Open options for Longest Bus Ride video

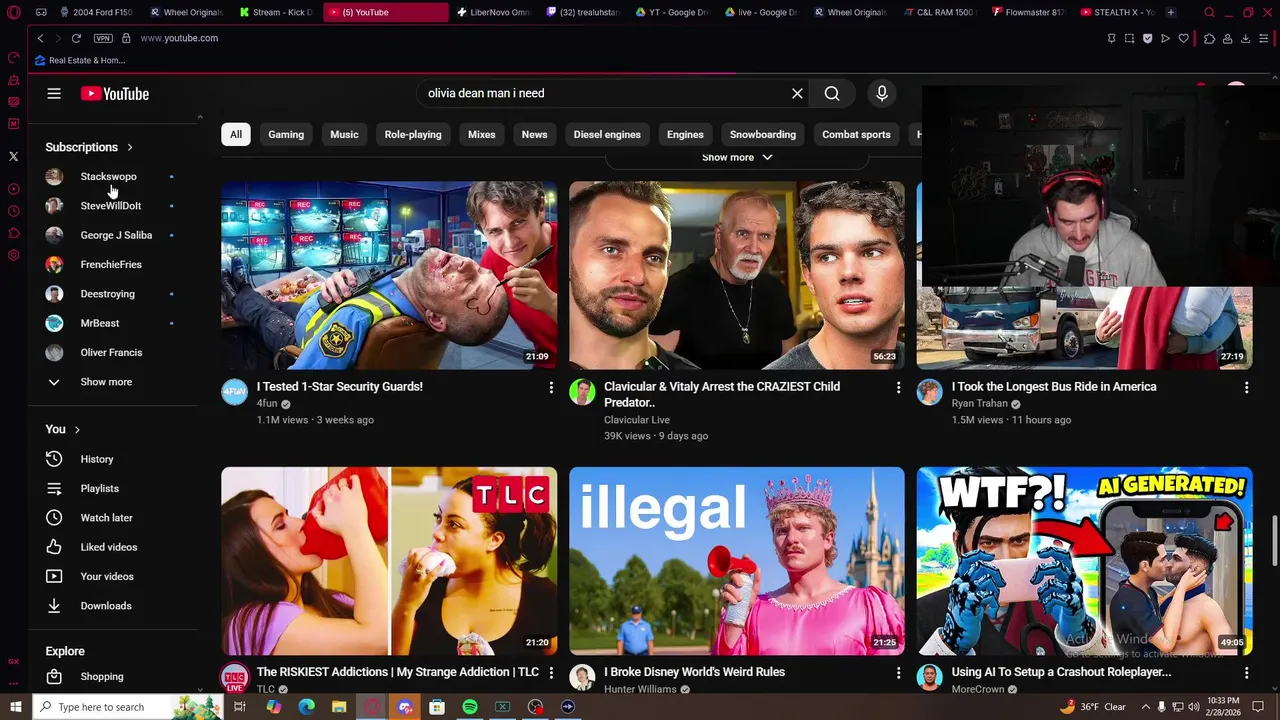pyautogui.click(x=1246, y=387)
